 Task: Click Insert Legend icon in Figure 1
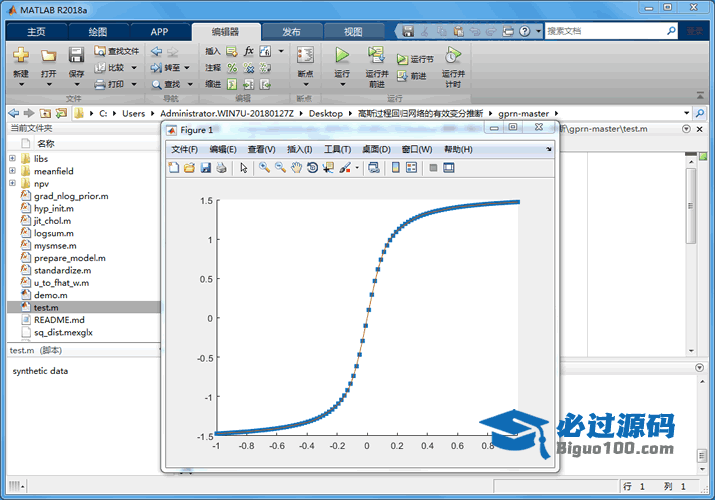coord(411,168)
